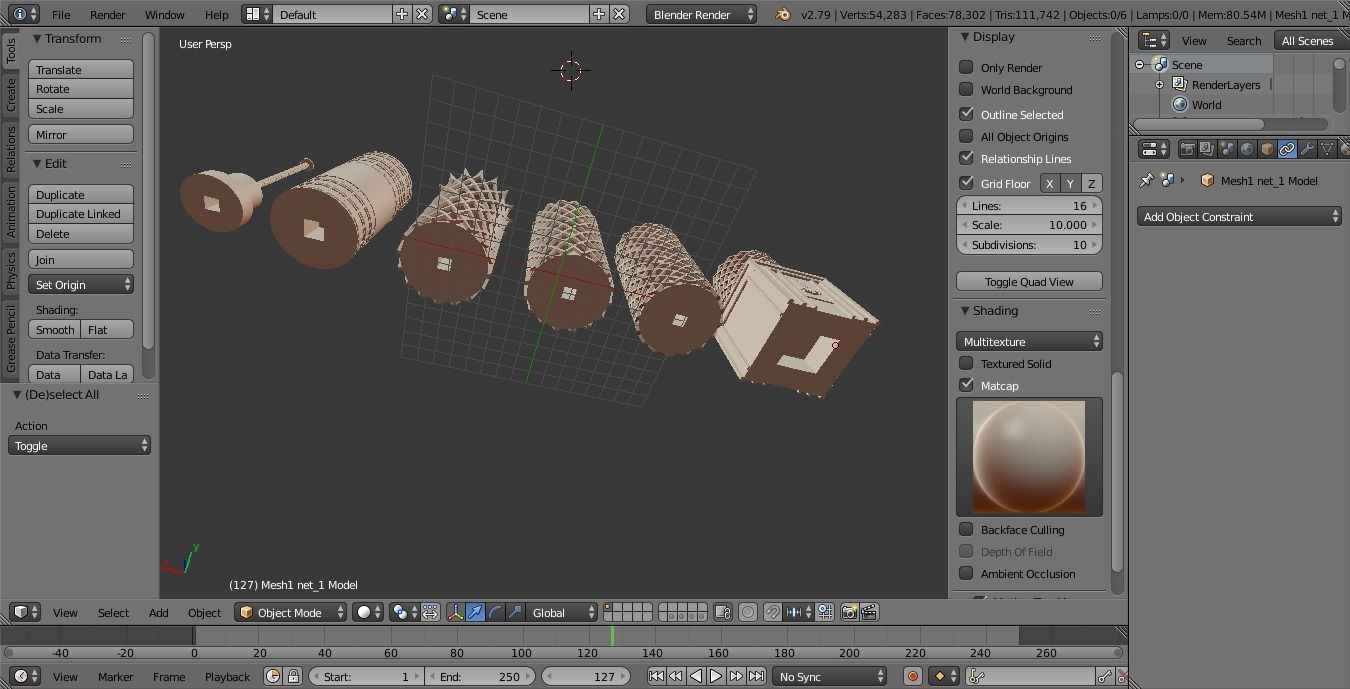
Task: Select the rotate manipulator arc icon
Action: tap(495, 612)
